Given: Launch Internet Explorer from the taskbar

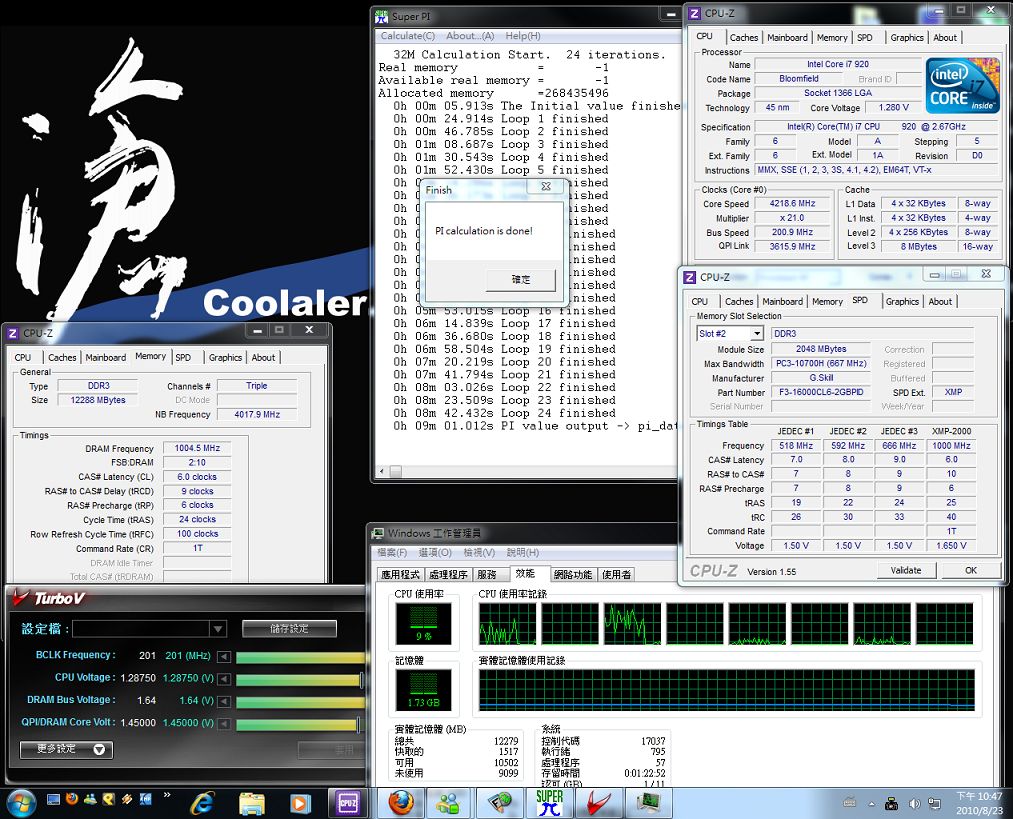Looking at the screenshot, I should point(202,803).
